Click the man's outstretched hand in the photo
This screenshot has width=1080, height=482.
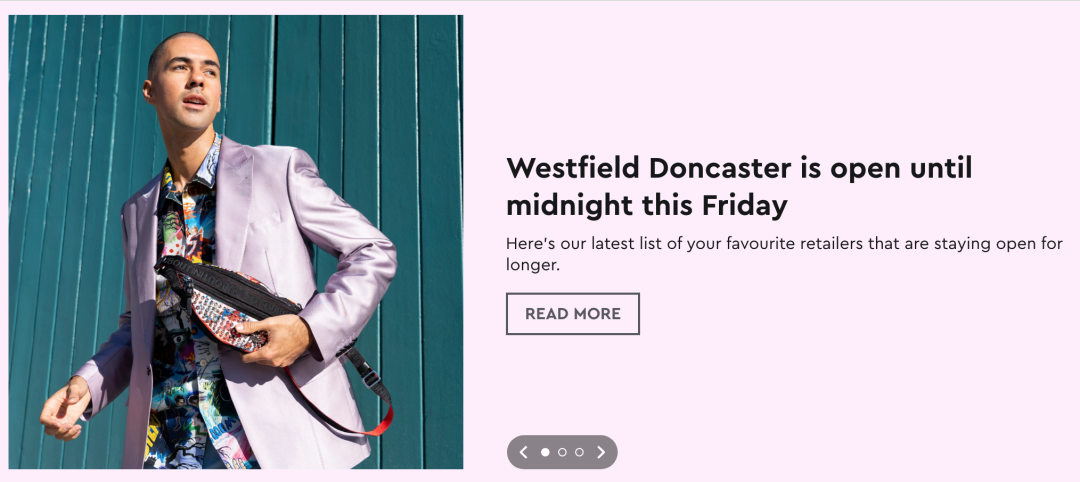(x=64, y=410)
